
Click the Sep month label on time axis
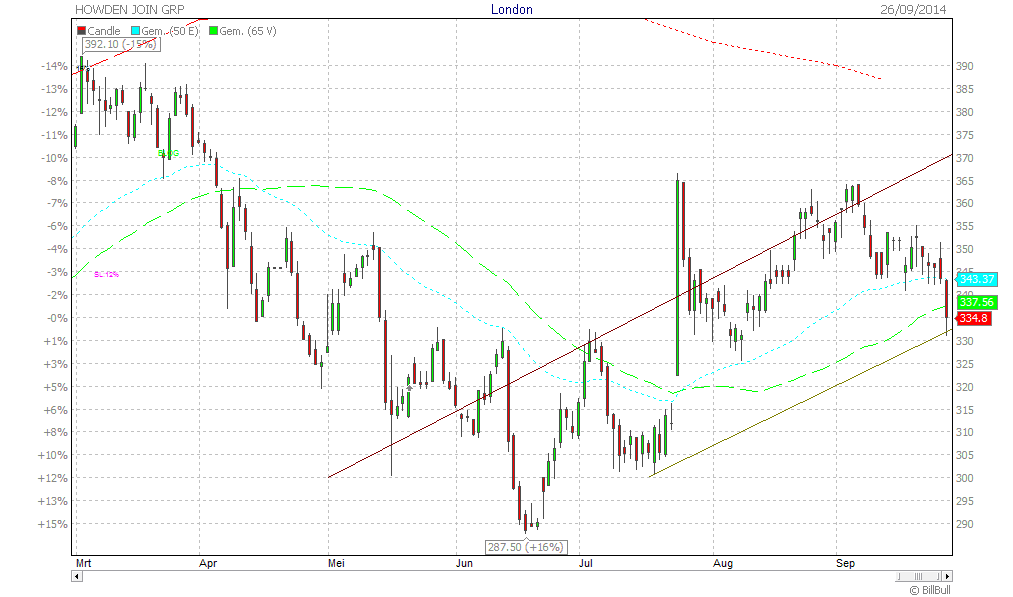(846, 564)
